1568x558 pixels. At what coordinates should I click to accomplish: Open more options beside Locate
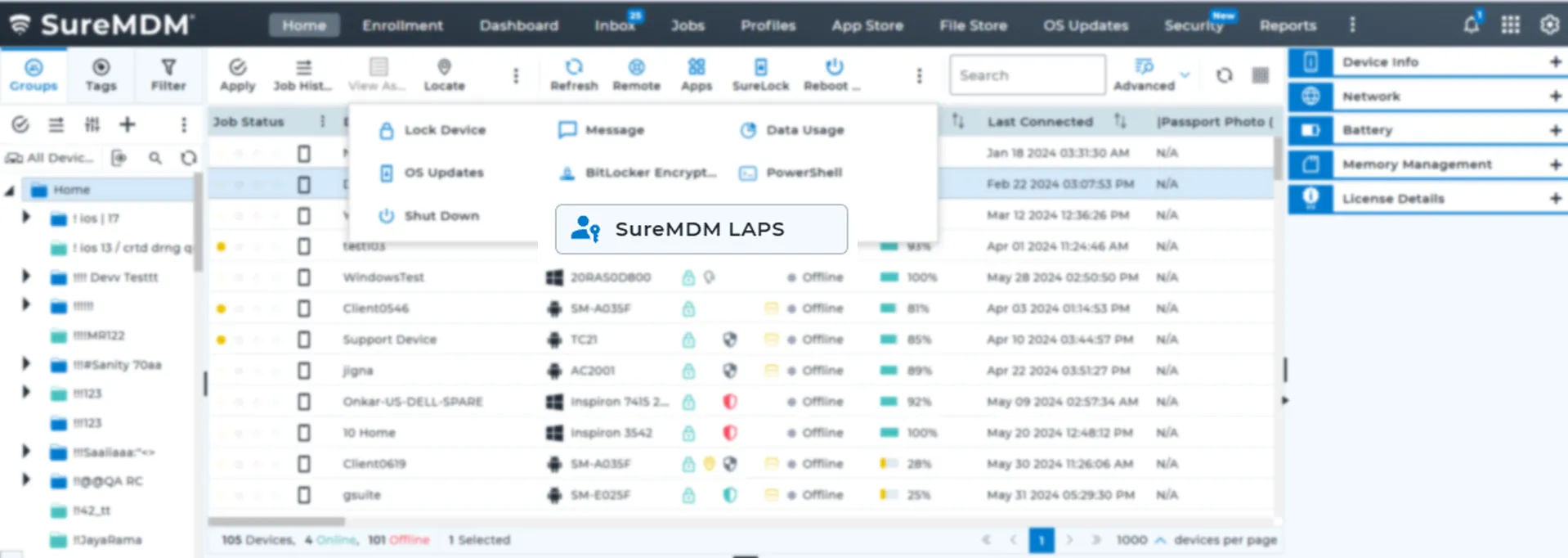pyautogui.click(x=516, y=75)
